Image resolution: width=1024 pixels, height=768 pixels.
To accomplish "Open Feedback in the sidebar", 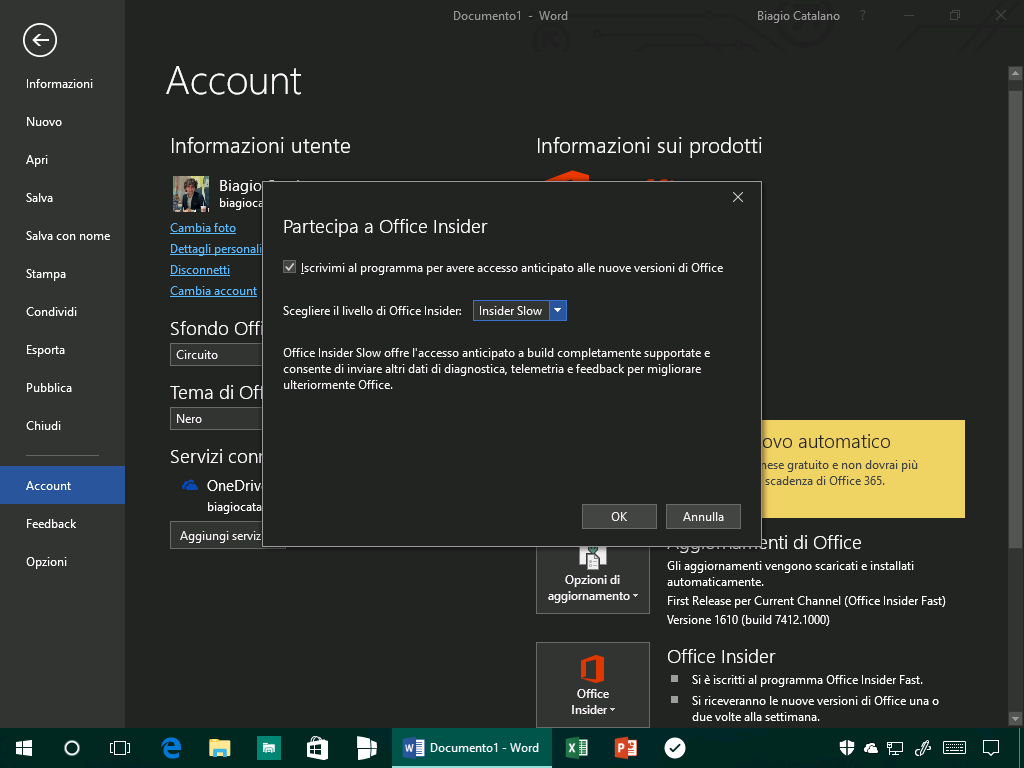I will click(x=51, y=524).
